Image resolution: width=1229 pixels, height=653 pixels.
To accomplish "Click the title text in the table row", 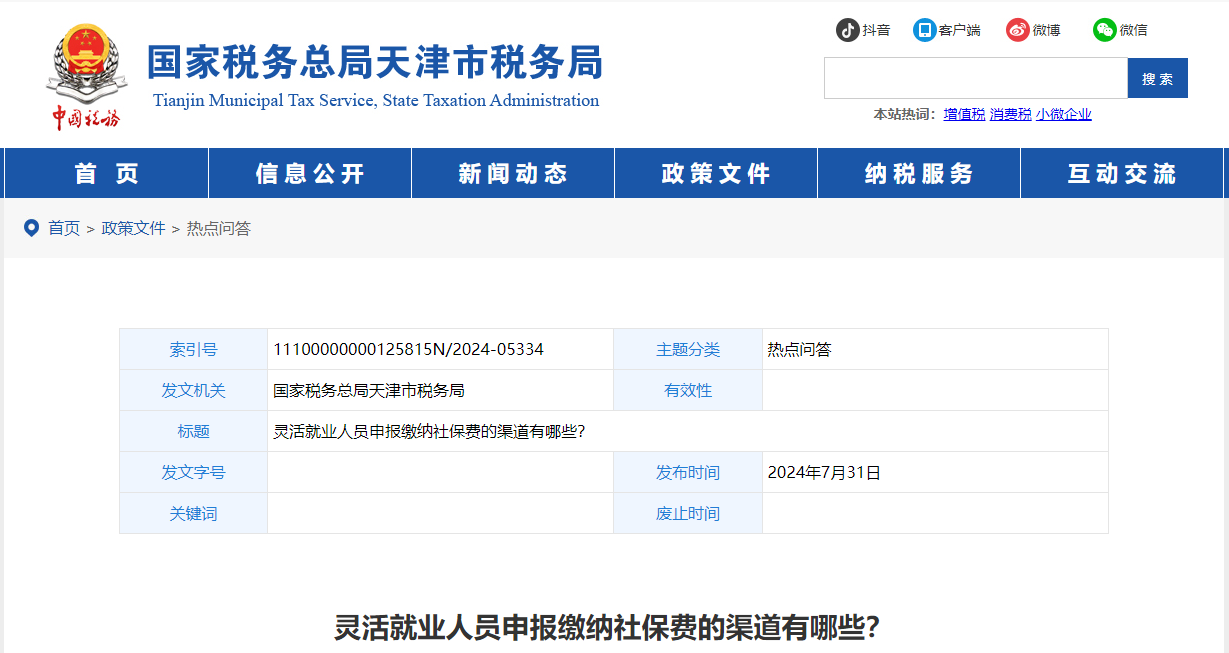I will tap(429, 431).
